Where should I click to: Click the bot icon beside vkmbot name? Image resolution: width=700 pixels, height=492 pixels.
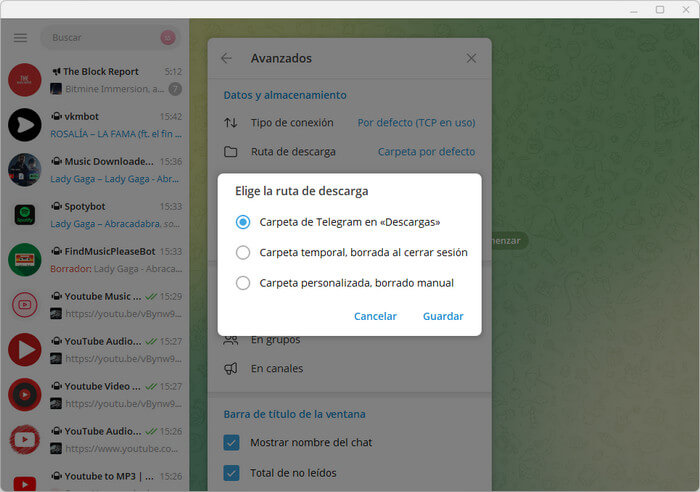point(56,117)
